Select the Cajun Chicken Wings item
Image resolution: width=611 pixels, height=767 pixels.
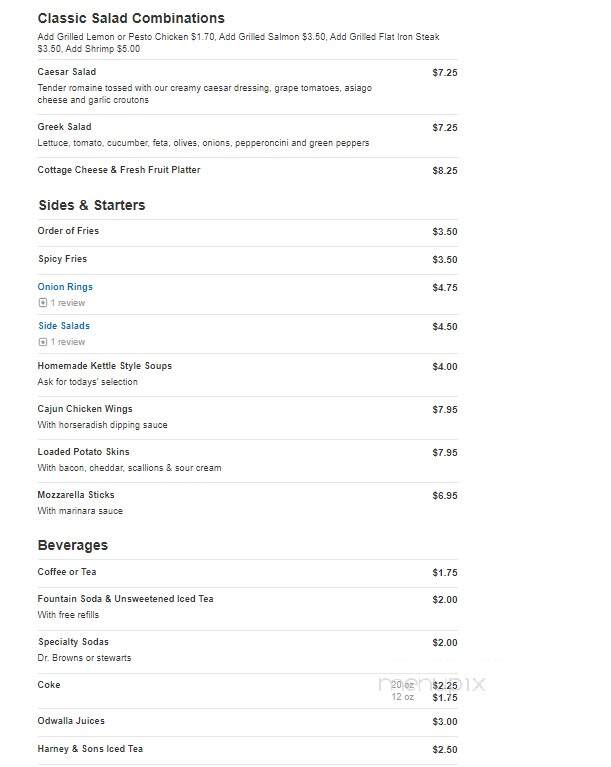pyautogui.click(x=85, y=409)
